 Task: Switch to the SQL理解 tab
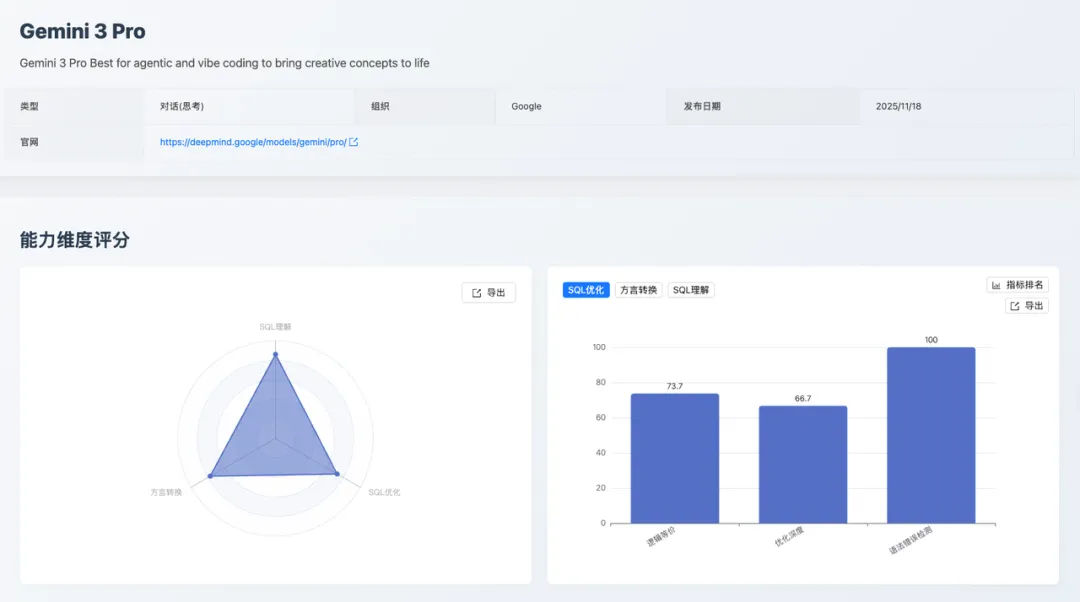coord(691,289)
